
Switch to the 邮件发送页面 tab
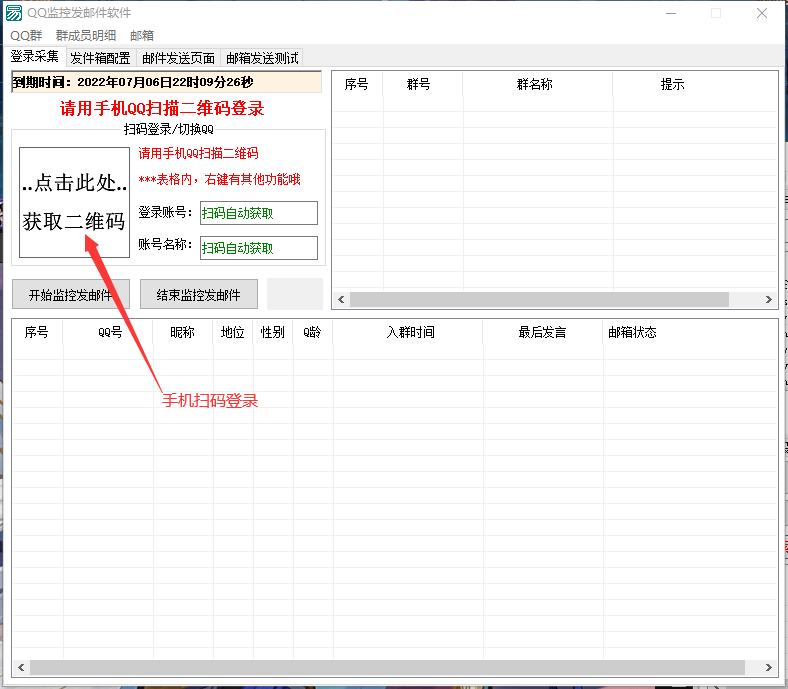178,58
